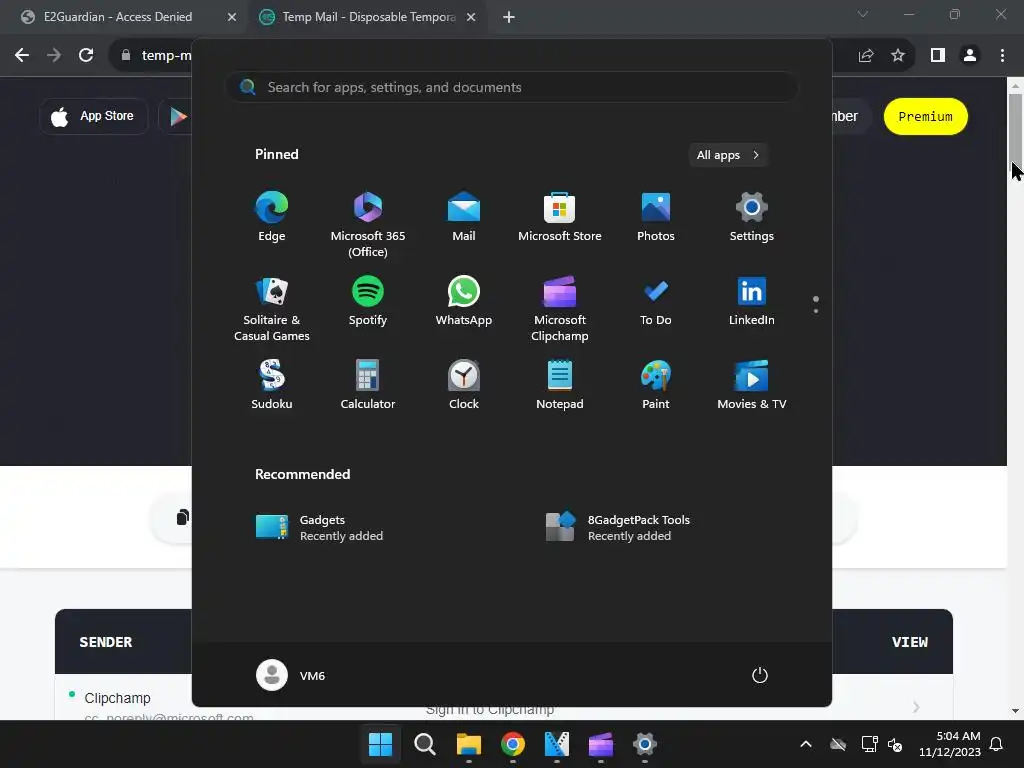Viewport: 1024px width, 768px height.
Task: Bookmark this page with the star
Action: (x=898, y=56)
